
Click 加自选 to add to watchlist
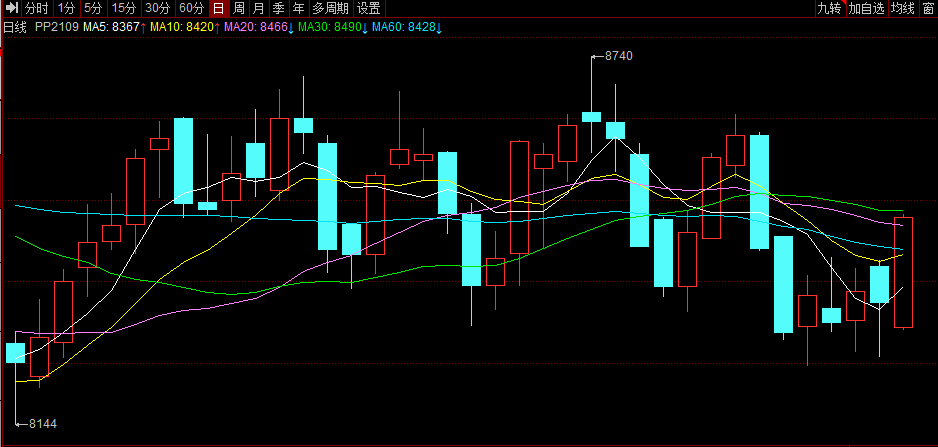click(867, 8)
